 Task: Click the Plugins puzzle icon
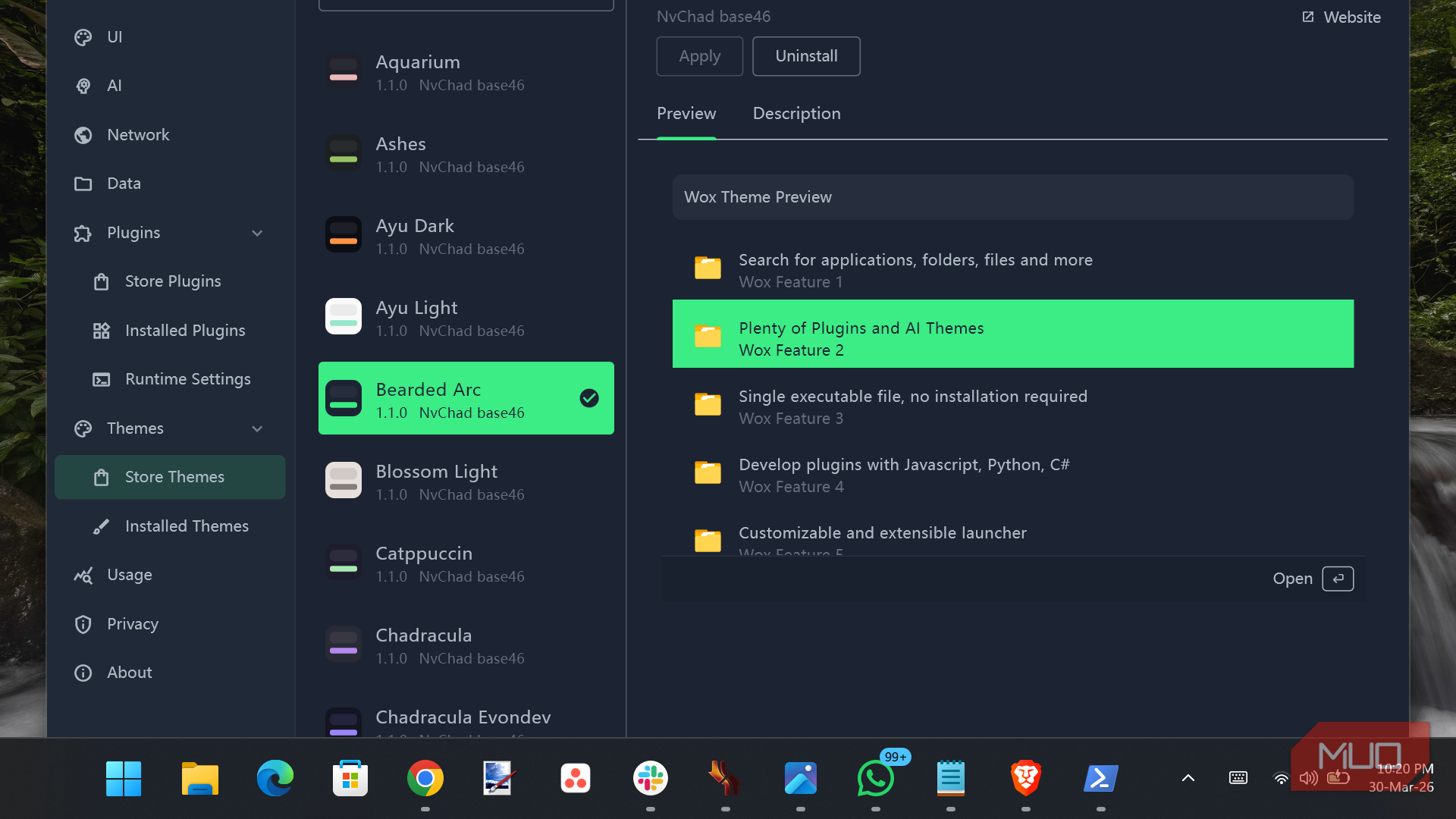[83, 233]
